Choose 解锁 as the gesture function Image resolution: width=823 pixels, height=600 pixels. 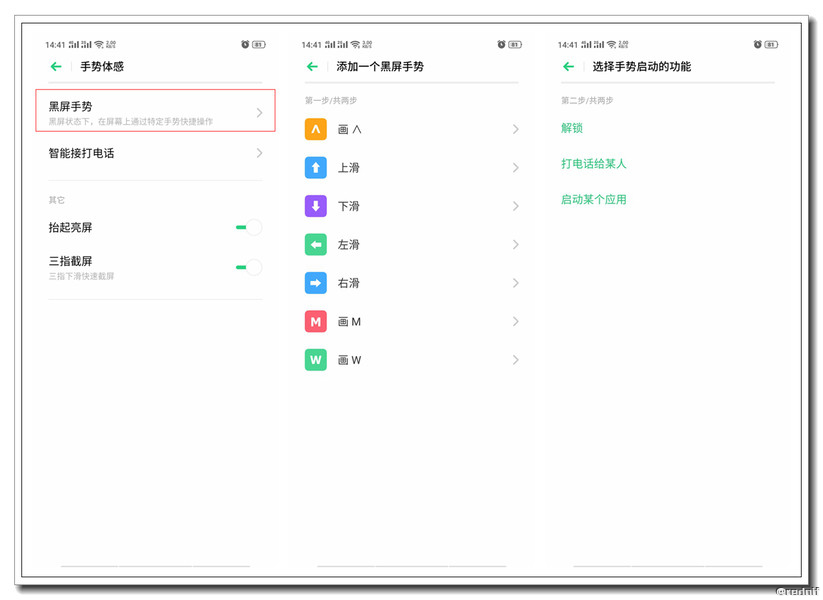pyautogui.click(x=571, y=129)
